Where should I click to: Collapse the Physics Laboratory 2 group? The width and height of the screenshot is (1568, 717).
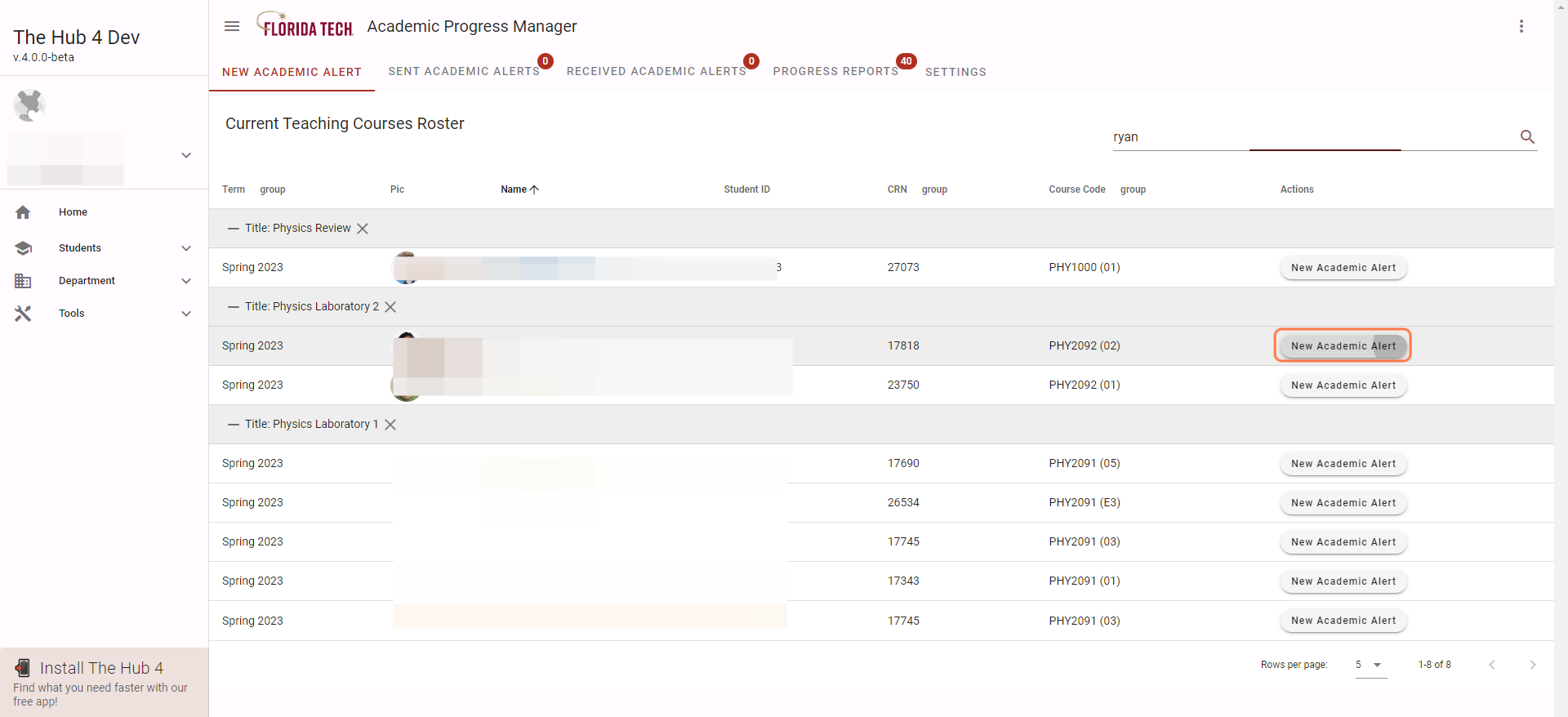234,307
